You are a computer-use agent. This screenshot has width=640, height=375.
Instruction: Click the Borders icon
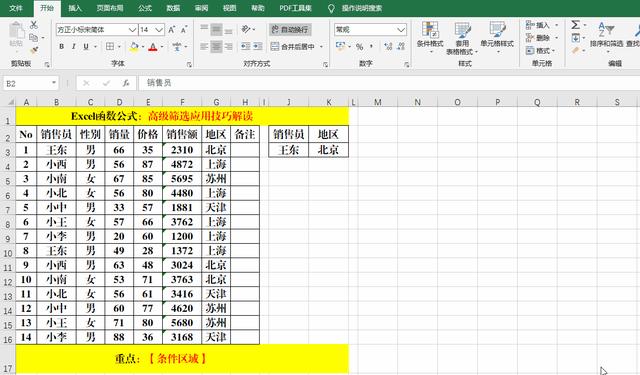point(110,47)
